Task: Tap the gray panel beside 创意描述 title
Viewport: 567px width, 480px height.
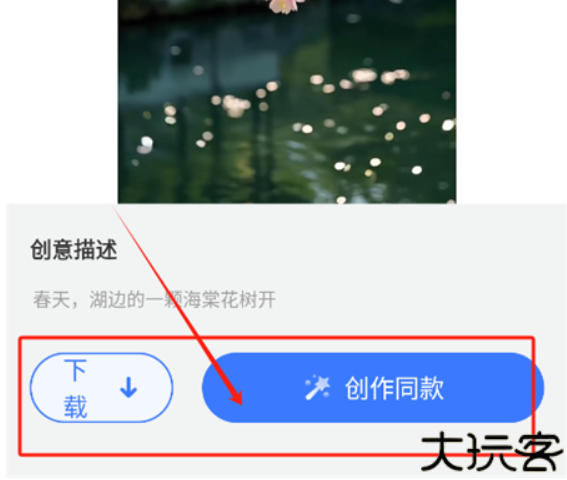Action: (x=325, y=250)
